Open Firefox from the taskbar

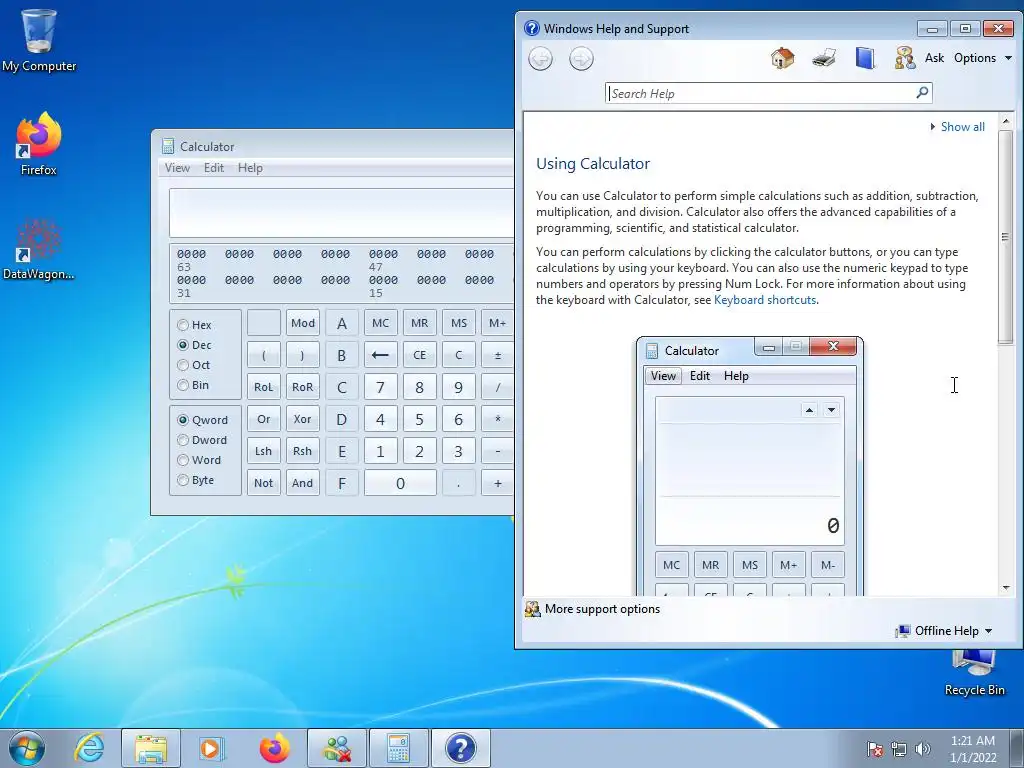click(x=274, y=748)
